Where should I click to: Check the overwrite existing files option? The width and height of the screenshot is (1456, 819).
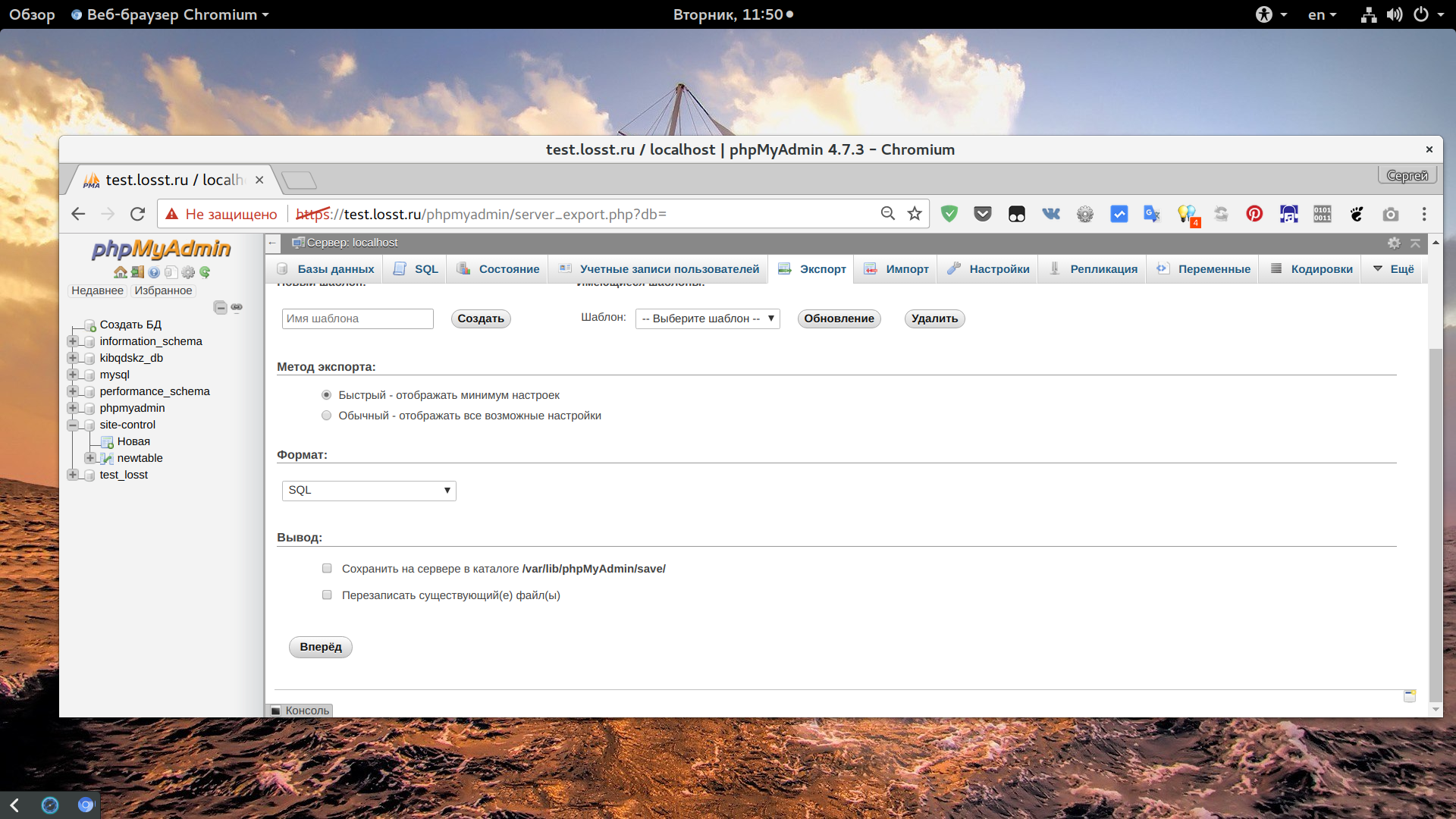point(327,595)
